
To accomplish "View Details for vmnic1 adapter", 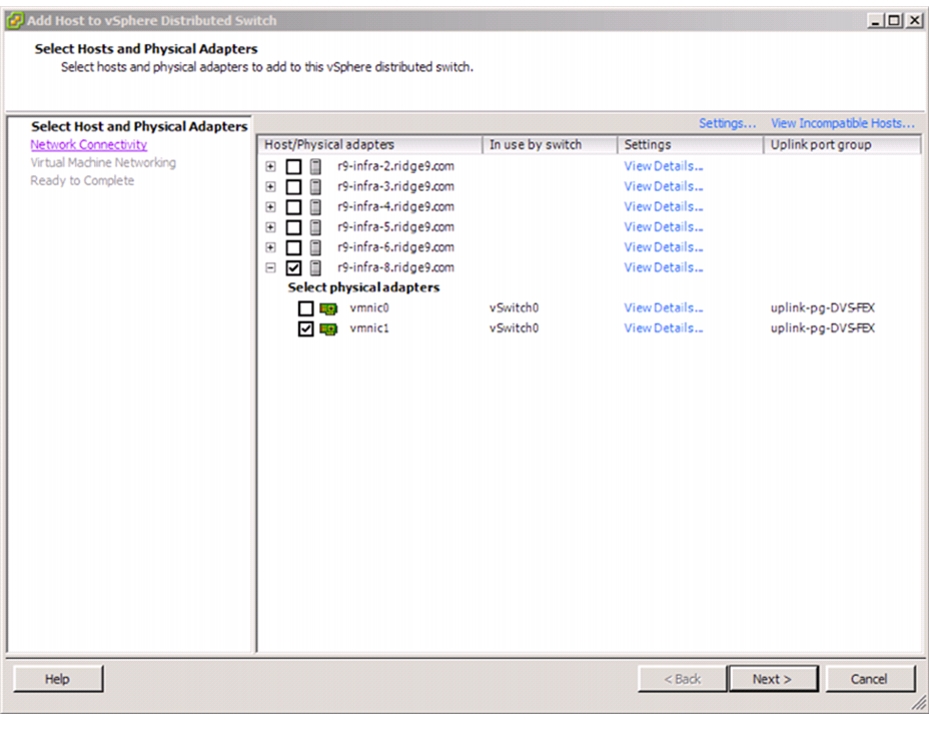I will coord(664,328).
